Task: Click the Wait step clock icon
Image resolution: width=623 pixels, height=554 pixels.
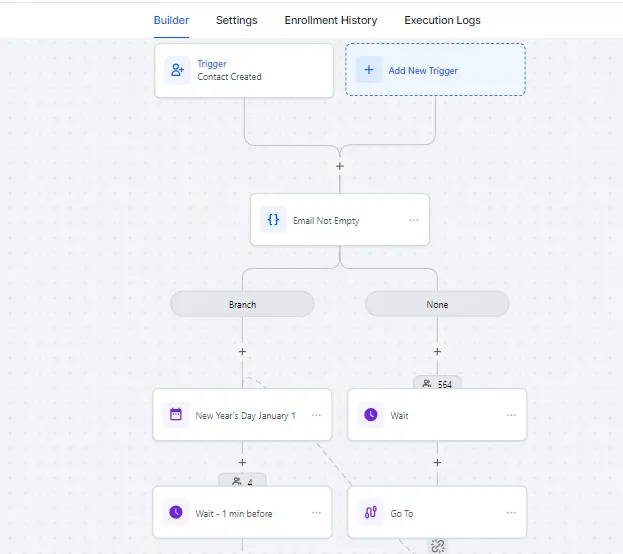Action: tap(371, 415)
